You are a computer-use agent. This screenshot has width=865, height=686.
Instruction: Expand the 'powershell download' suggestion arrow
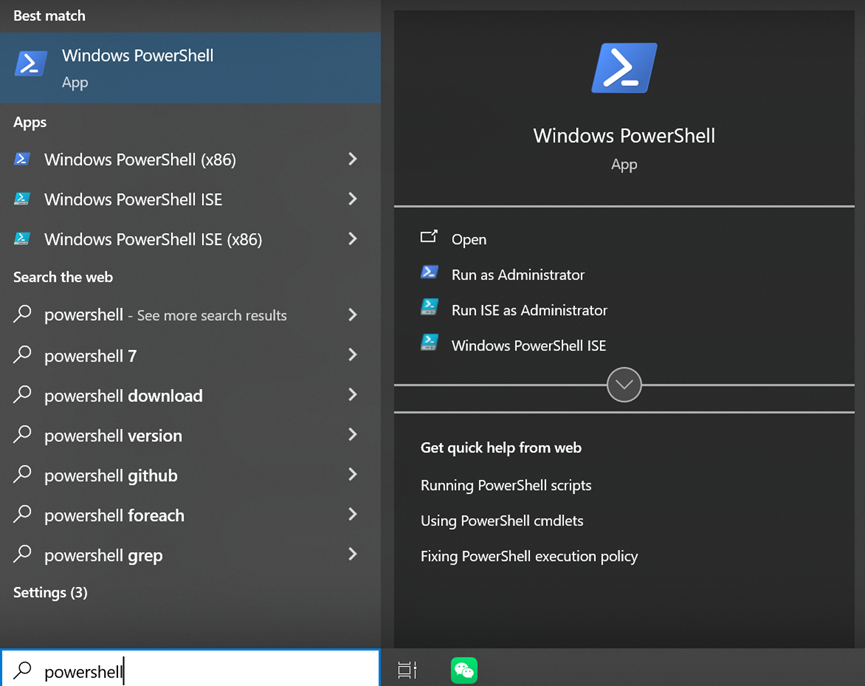353,395
